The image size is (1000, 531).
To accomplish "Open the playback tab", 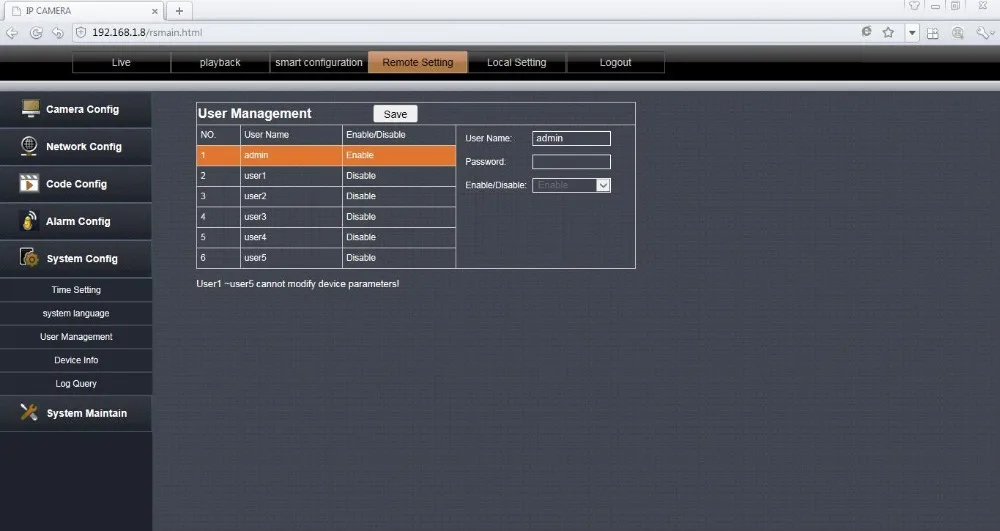I will click(x=220, y=62).
